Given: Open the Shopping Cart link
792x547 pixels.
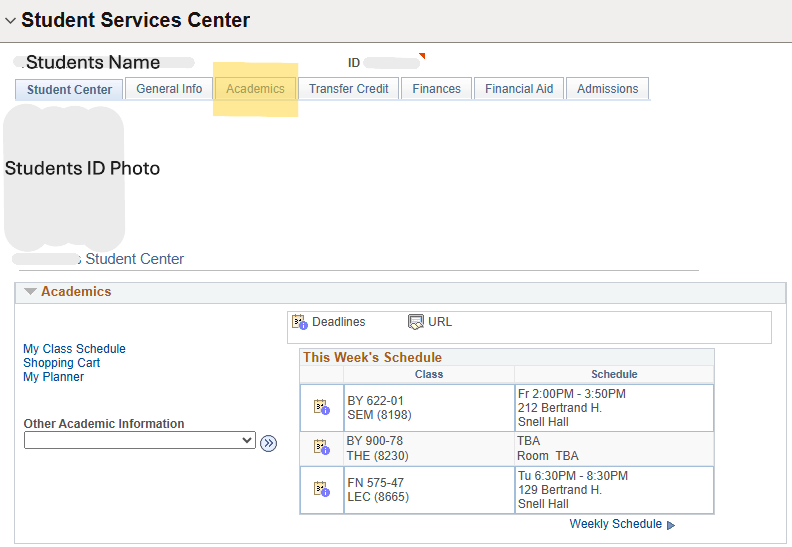Looking at the screenshot, I should [61, 363].
